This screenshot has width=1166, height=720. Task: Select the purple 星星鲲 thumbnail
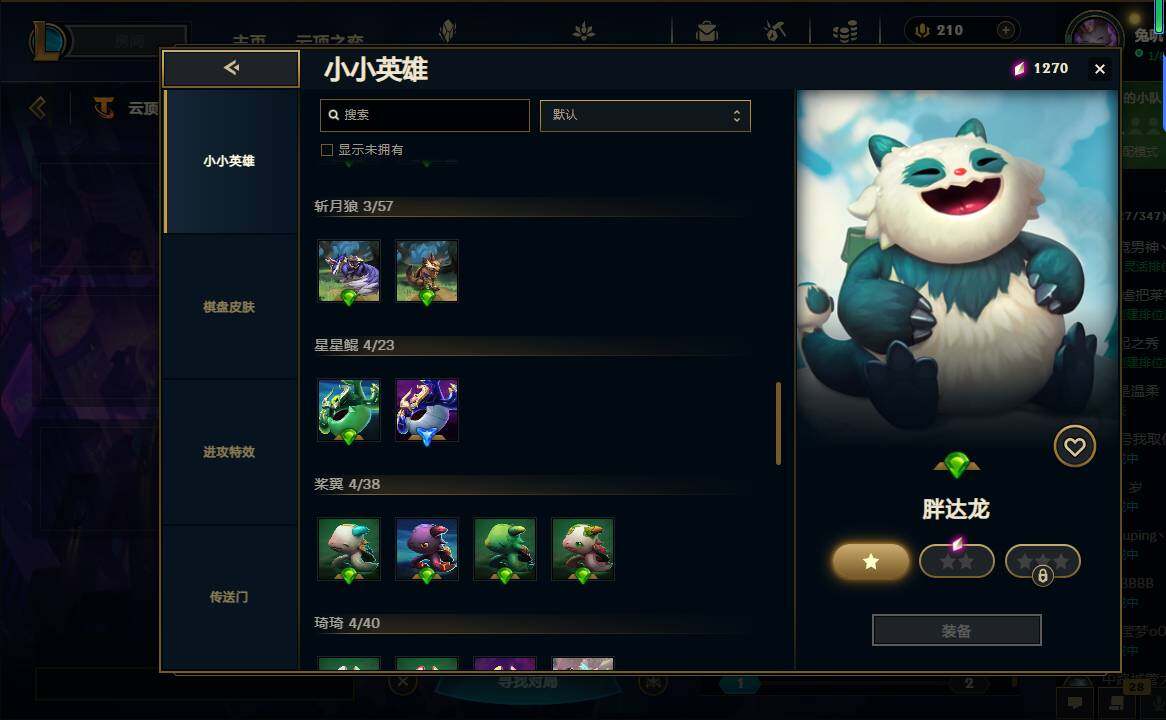[x=427, y=410]
